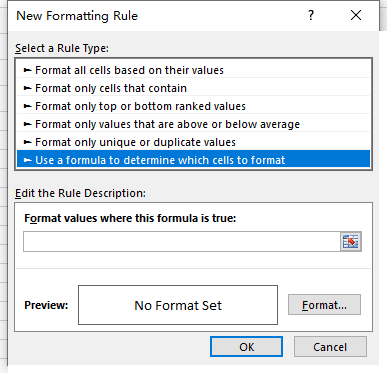The width and height of the screenshot is (387, 373).
Task: Click the 'No Format Set' preview box
Action: point(178,305)
